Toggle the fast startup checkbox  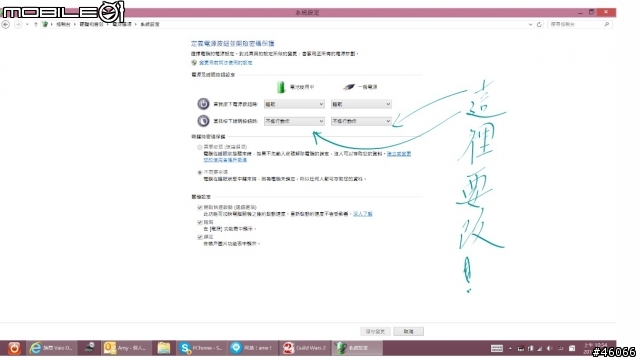[200, 208]
